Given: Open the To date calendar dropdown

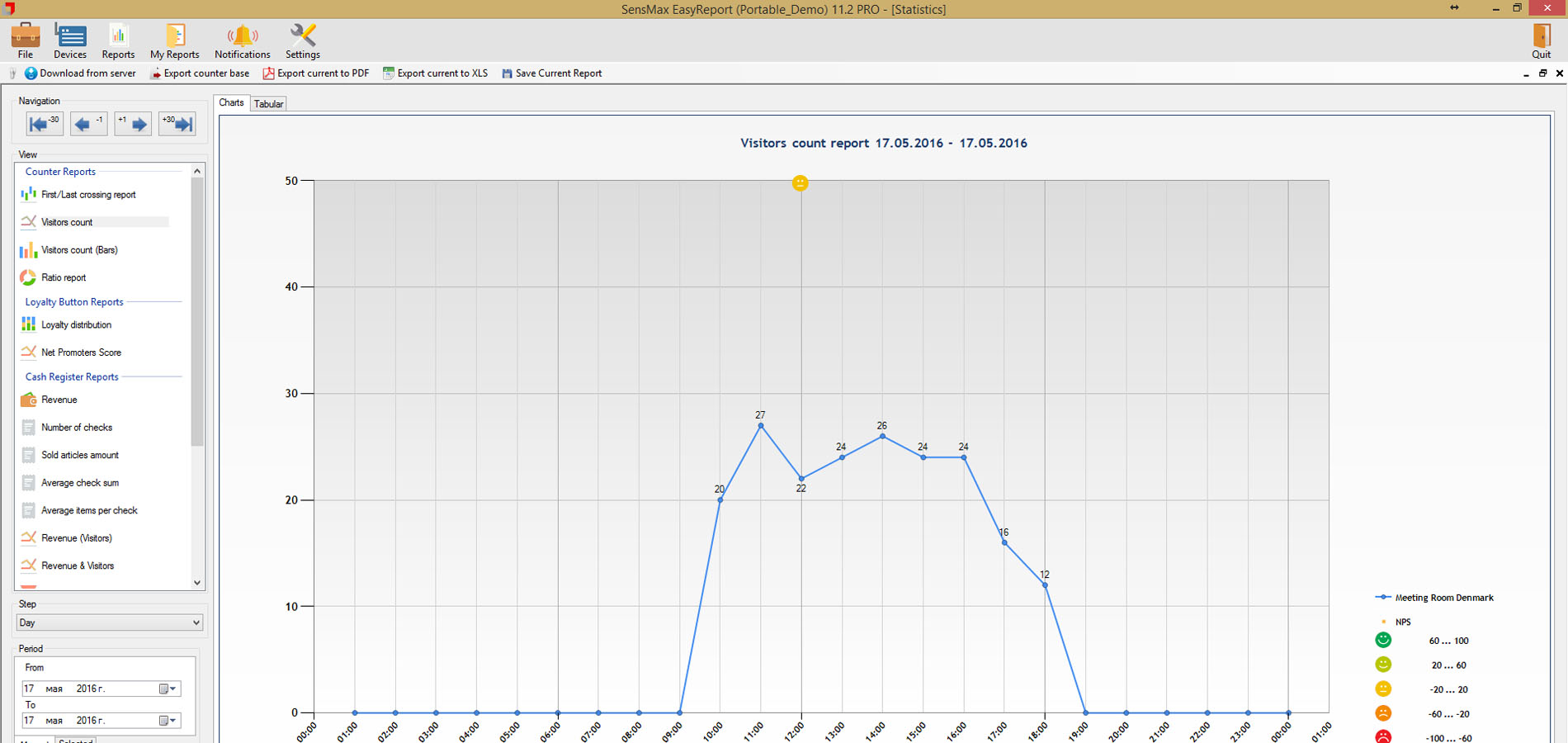Looking at the screenshot, I should click(168, 721).
